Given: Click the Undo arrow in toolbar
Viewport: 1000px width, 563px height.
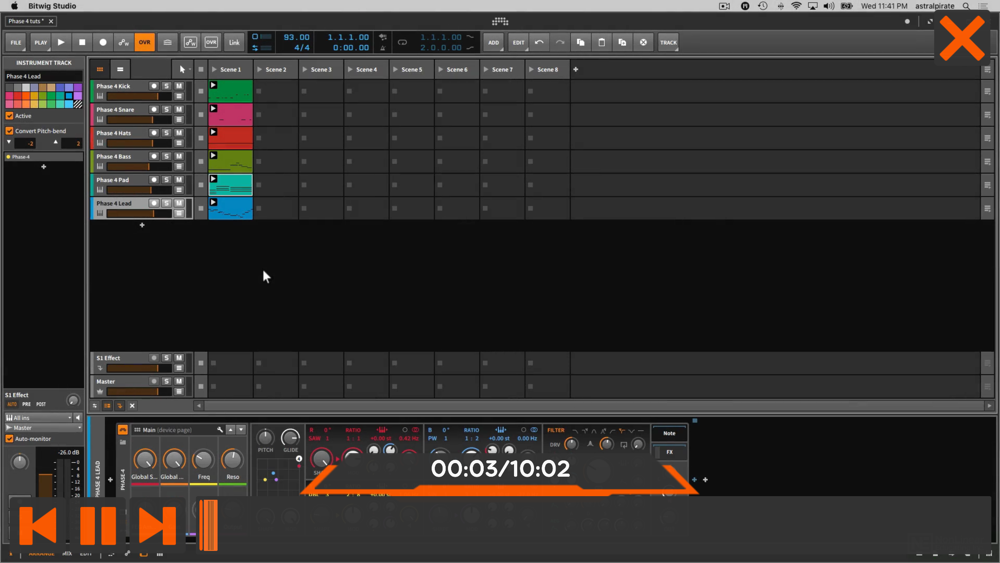Looking at the screenshot, I should pyautogui.click(x=540, y=42).
